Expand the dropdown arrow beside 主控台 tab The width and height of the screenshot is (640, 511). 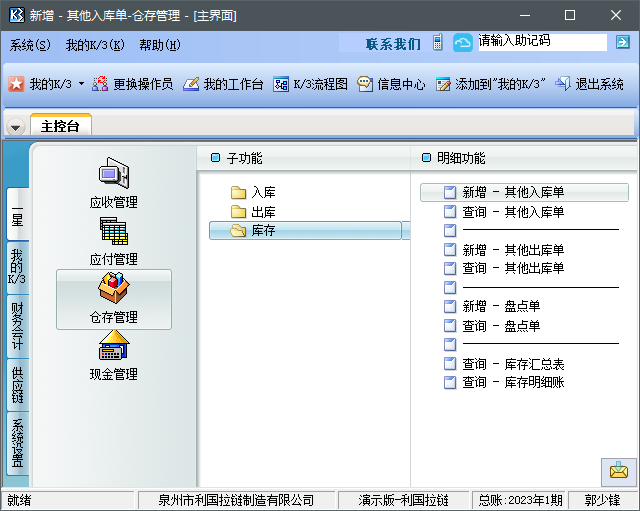coord(16,127)
